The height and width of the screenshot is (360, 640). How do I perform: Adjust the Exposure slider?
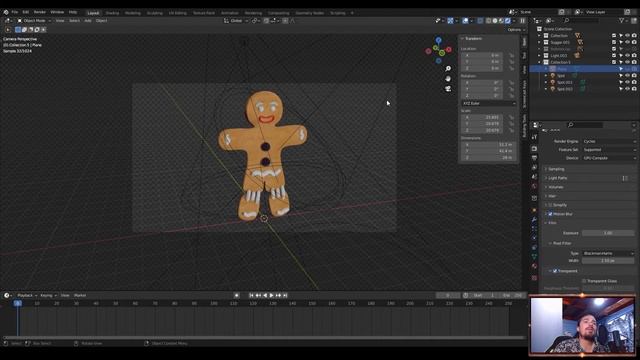(x=608, y=233)
